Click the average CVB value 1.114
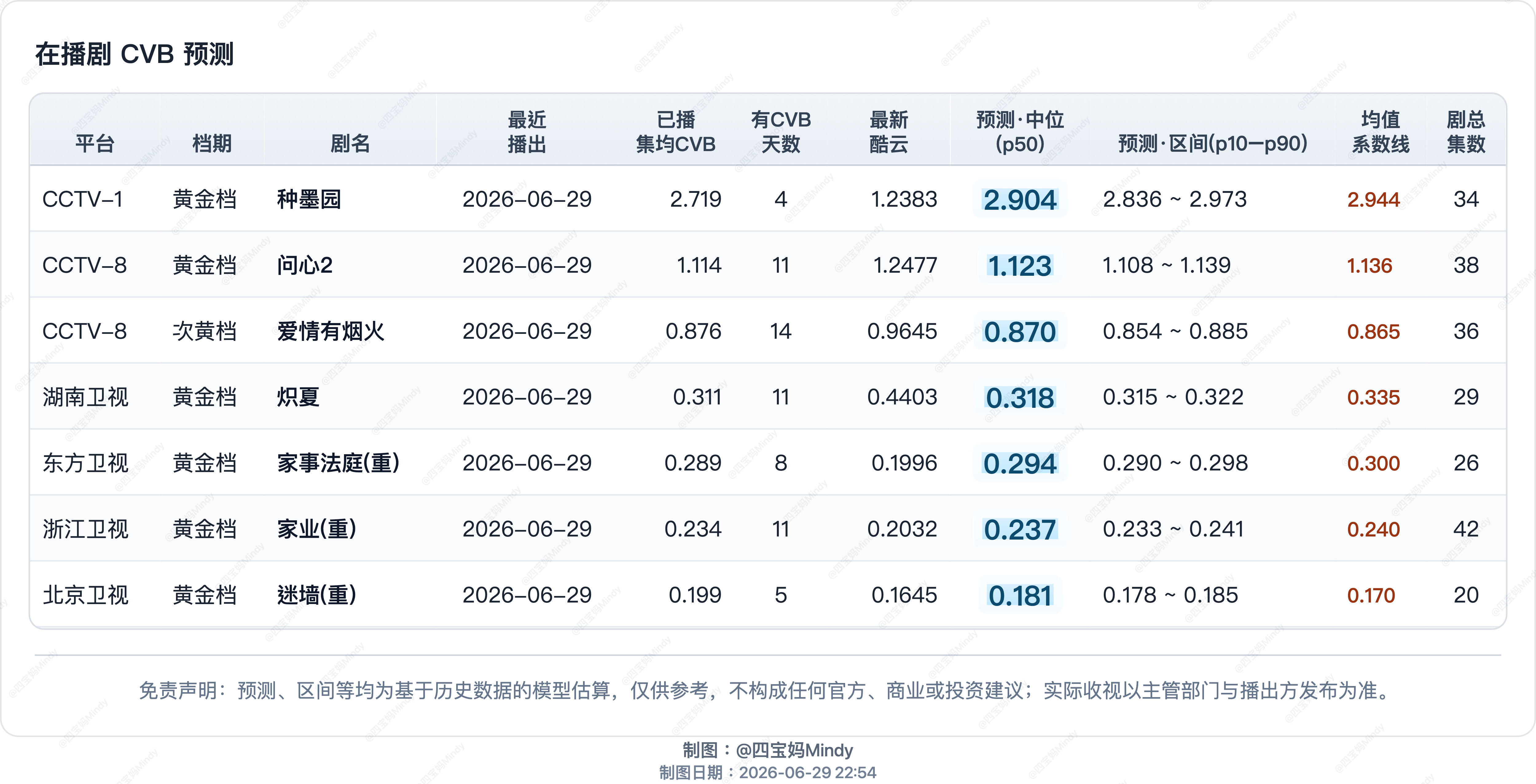 pyautogui.click(x=699, y=265)
